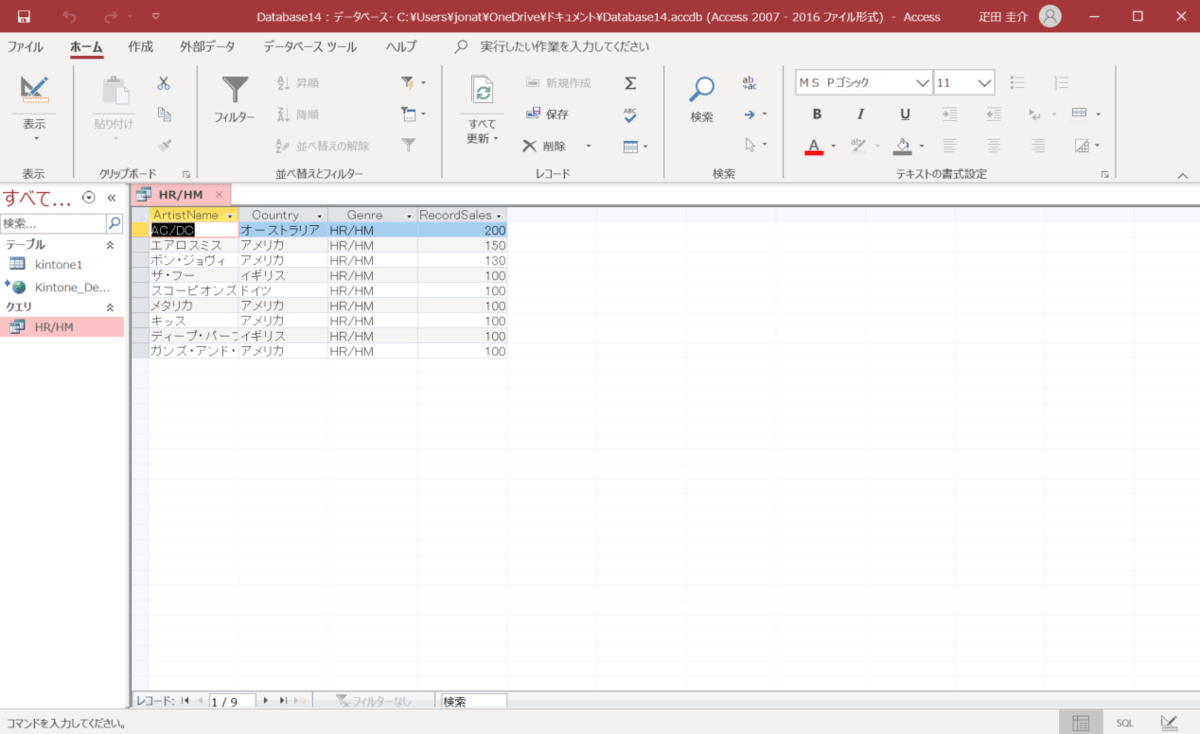This screenshot has height=734, width=1200.
Task: Collapse the ribbon with the chevron
Action: tap(1182, 175)
